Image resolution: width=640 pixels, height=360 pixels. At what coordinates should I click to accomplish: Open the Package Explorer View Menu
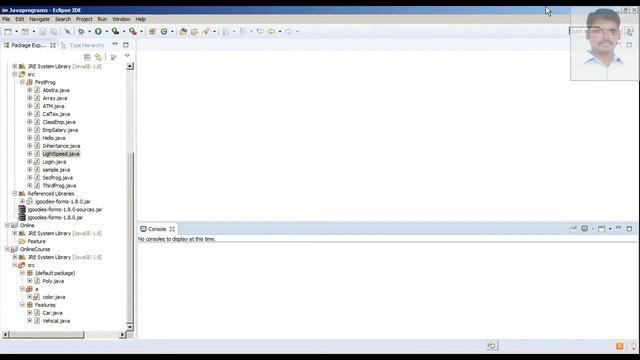[x=127, y=56]
